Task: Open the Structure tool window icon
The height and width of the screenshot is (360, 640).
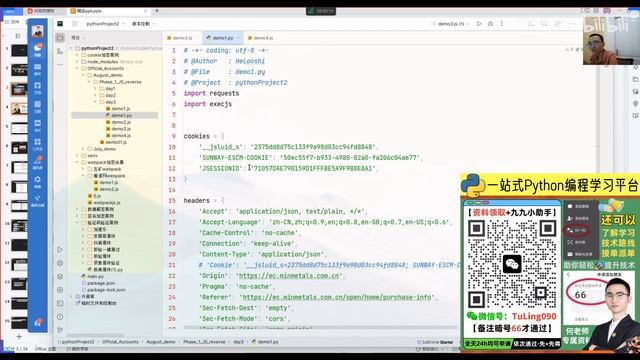Action: point(60,51)
